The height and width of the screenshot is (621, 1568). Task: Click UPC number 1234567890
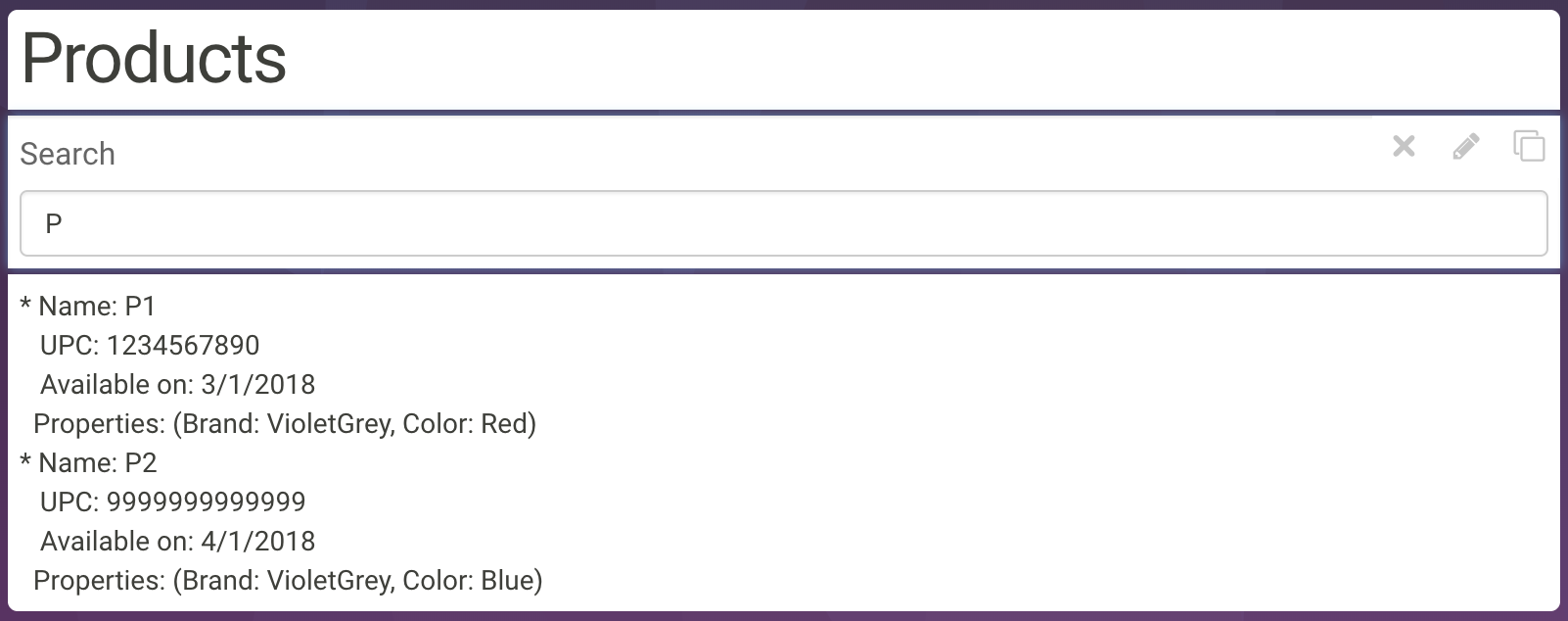tap(183, 346)
